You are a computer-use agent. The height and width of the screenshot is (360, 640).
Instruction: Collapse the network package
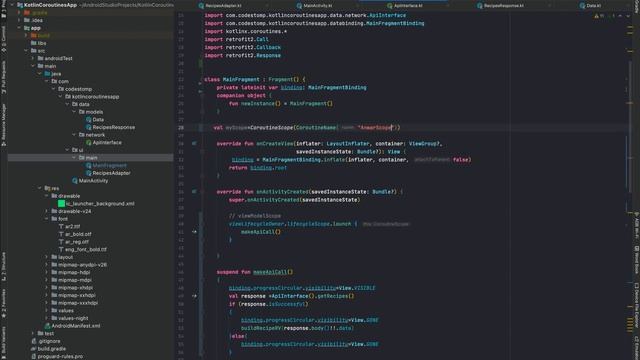coord(74,135)
